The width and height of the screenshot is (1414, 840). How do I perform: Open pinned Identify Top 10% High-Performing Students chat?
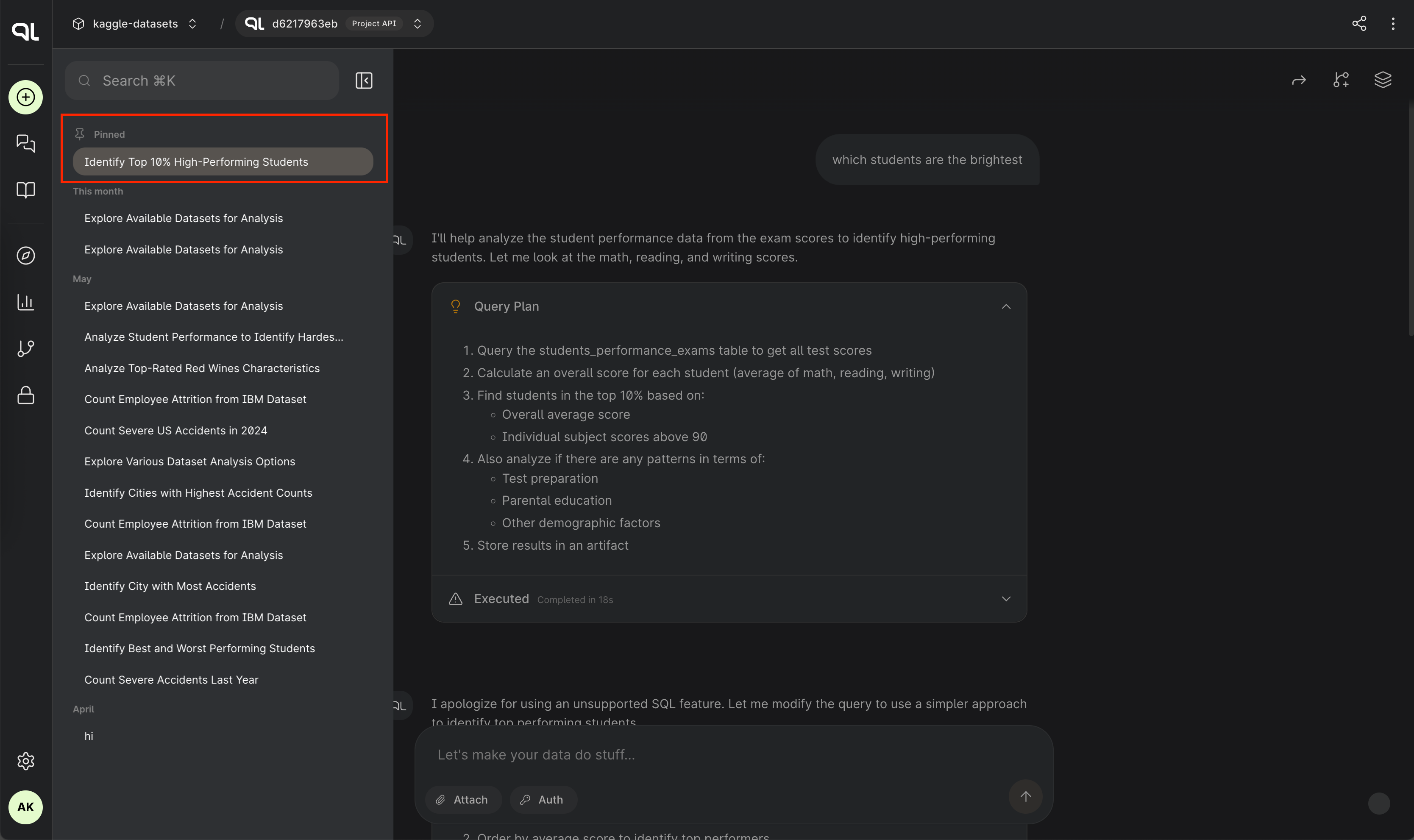(x=223, y=162)
